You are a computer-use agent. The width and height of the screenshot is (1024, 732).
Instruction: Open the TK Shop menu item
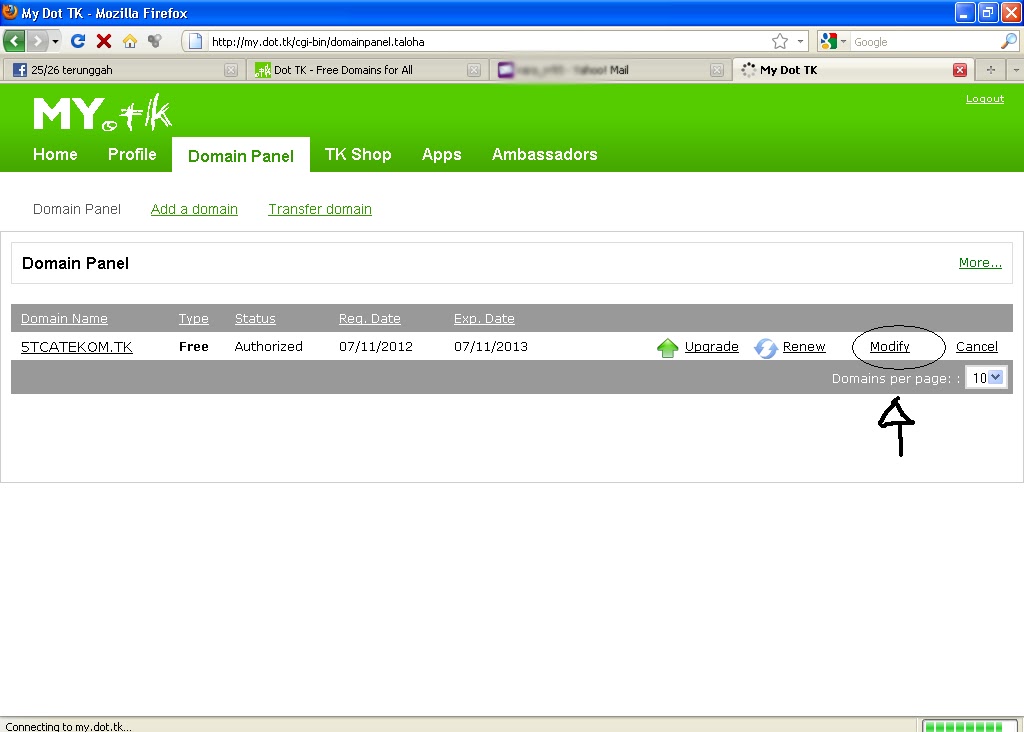pos(358,154)
